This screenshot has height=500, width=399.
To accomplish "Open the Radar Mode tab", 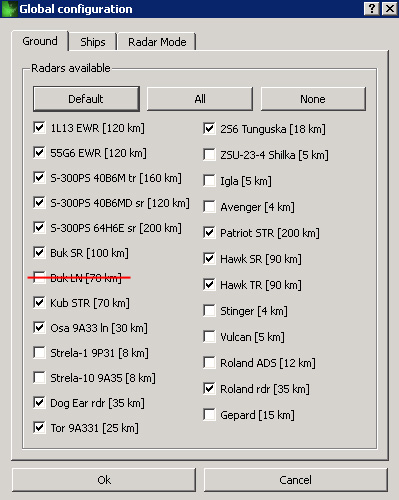I will tap(157, 42).
